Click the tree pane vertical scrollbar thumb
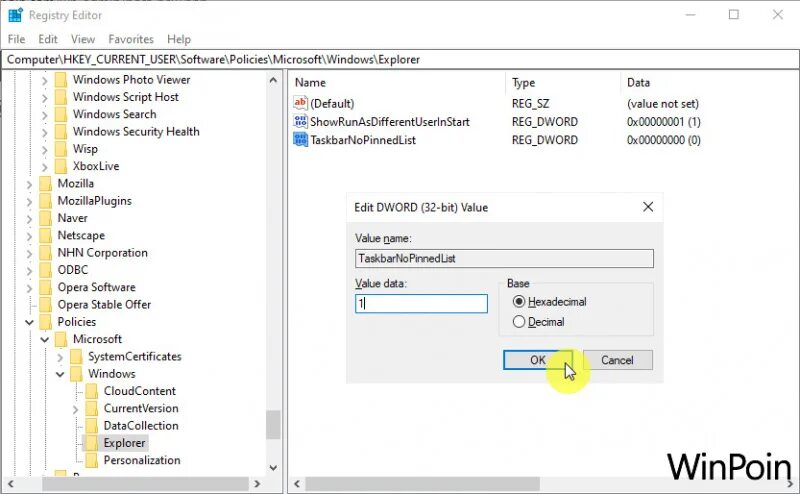The width and height of the screenshot is (800, 494). (273, 424)
